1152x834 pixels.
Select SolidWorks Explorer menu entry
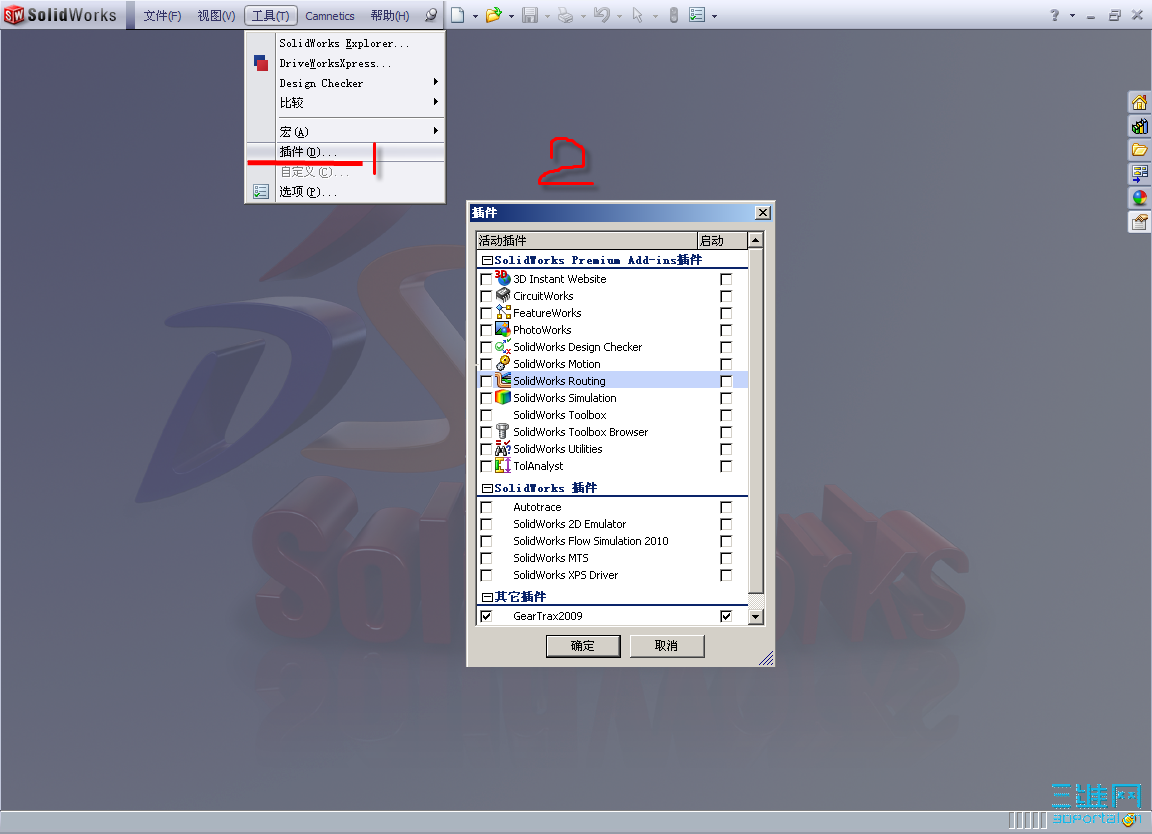click(x=345, y=43)
